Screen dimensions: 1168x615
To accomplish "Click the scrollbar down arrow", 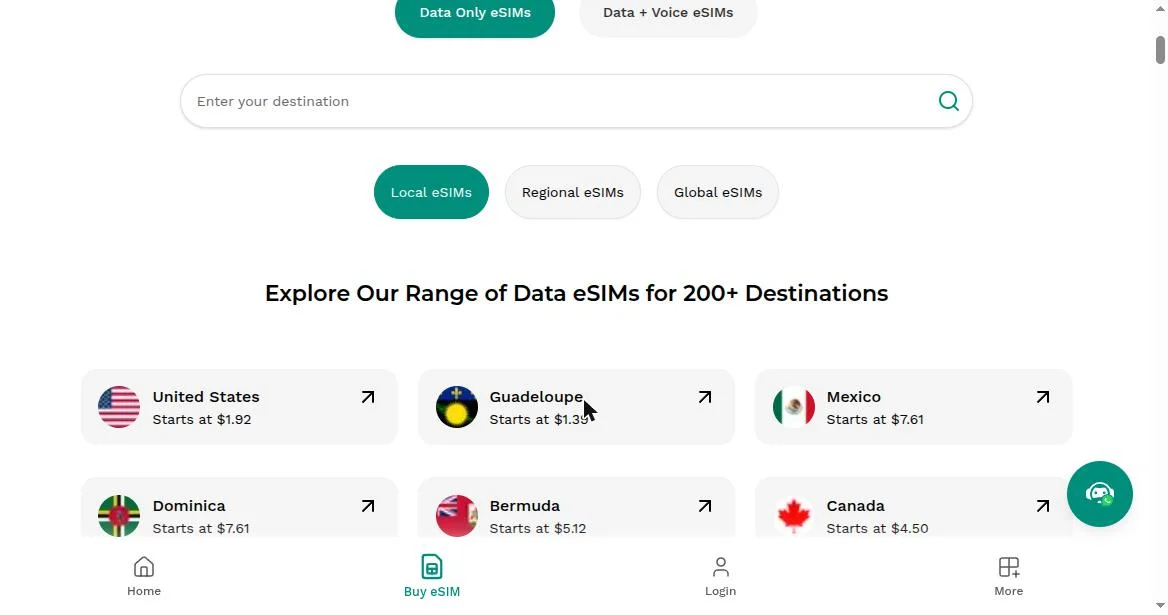I will (1161, 605).
